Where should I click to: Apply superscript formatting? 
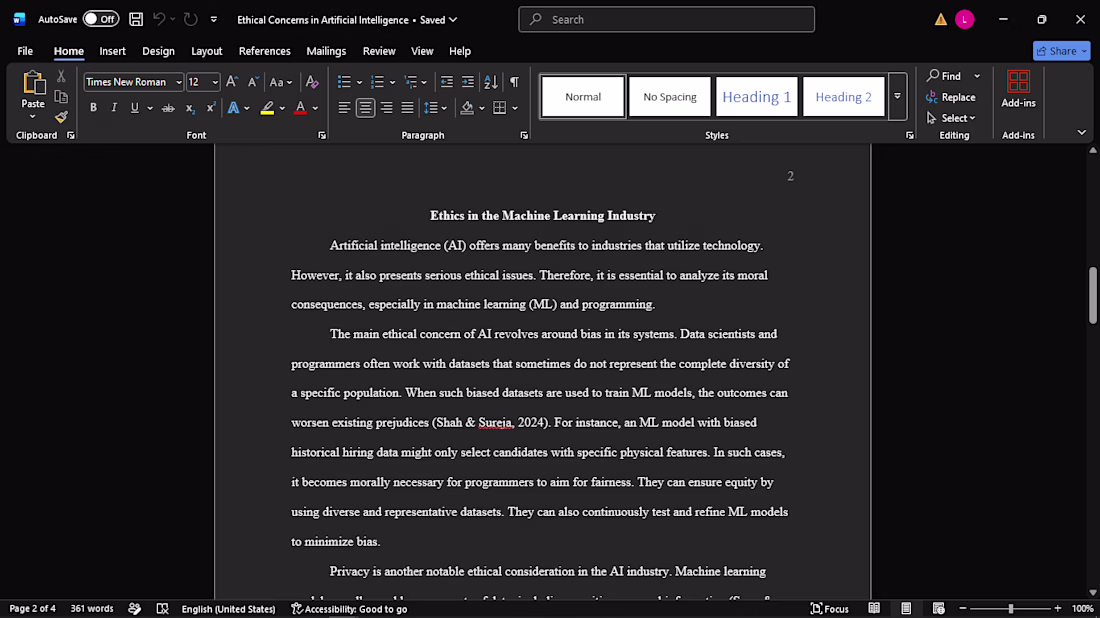click(210, 108)
